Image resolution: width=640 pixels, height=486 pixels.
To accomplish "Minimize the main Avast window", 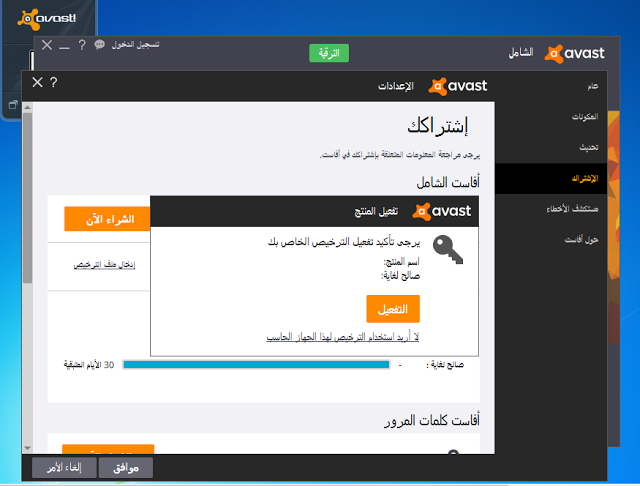I will pos(64,47).
